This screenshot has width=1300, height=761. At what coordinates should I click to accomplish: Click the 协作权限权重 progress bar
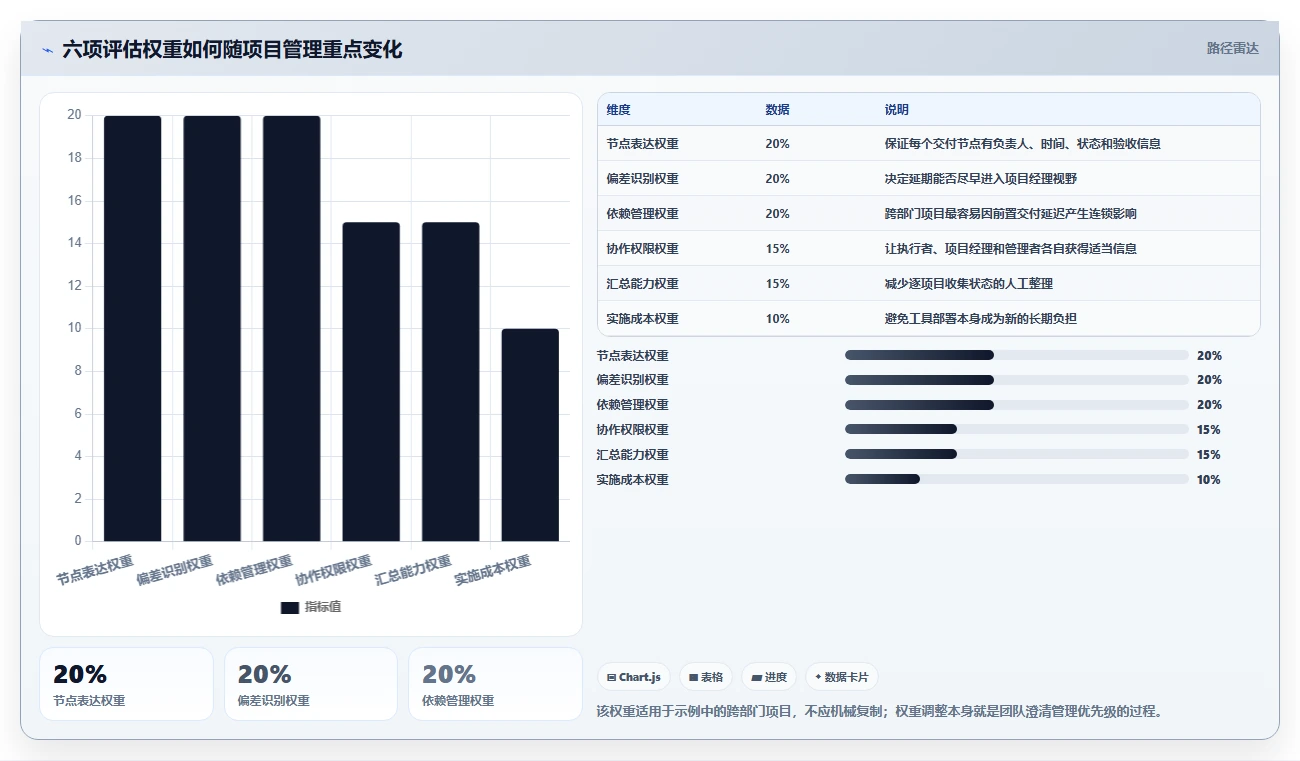point(1017,430)
